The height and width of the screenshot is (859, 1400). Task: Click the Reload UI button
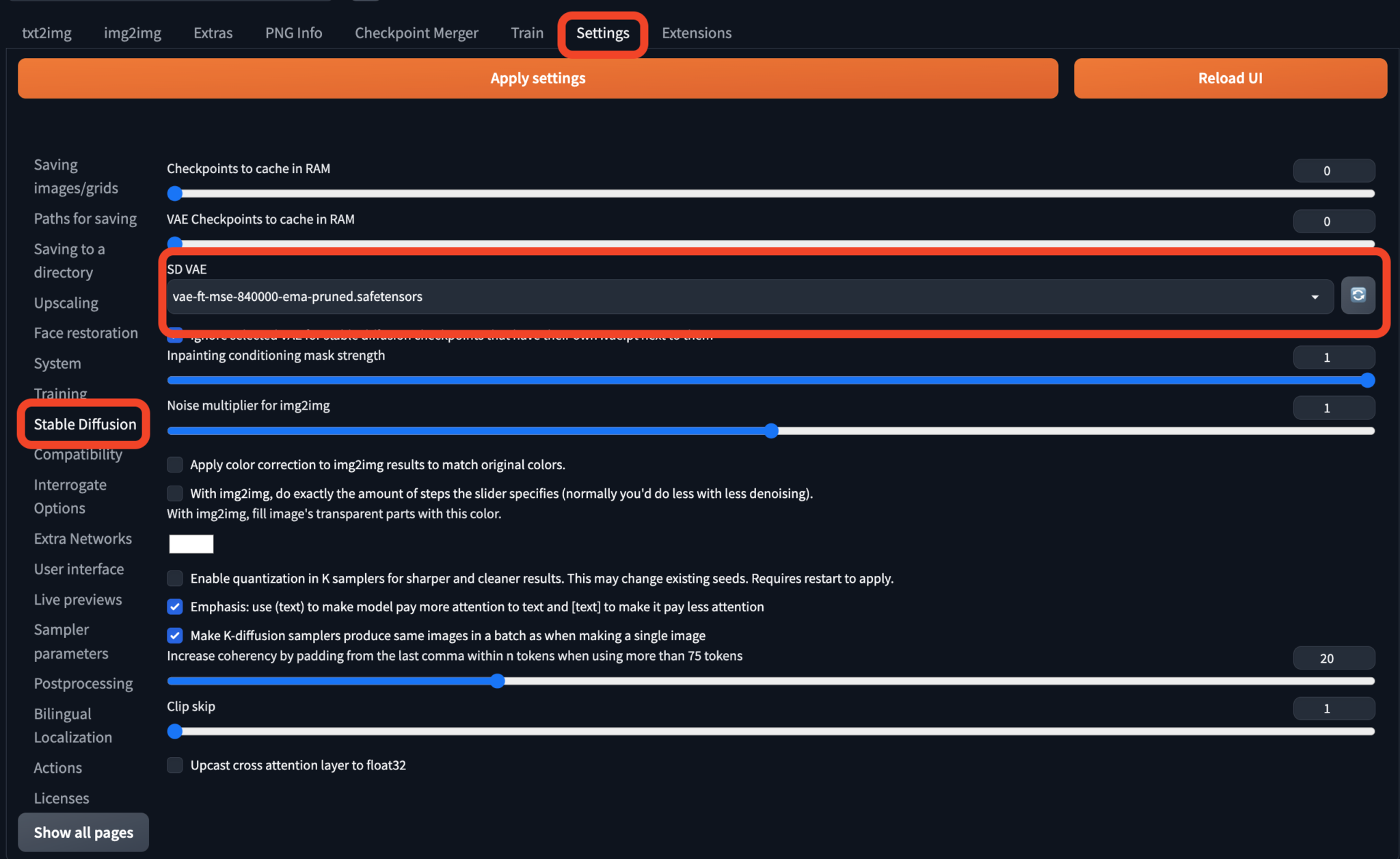click(1230, 78)
